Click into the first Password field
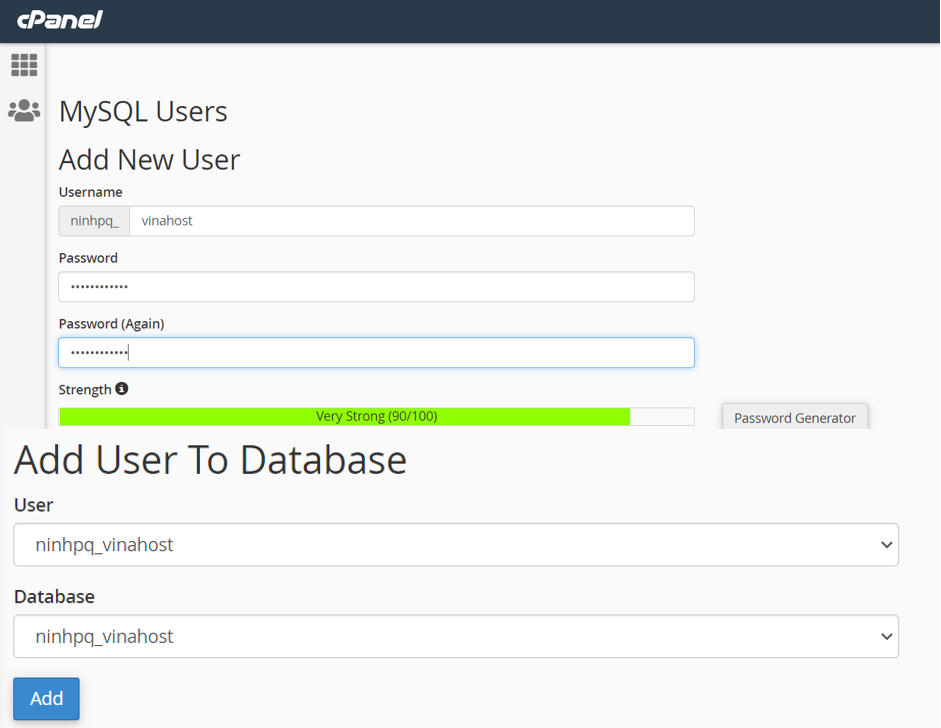The image size is (941, 728). pos(376,287)
